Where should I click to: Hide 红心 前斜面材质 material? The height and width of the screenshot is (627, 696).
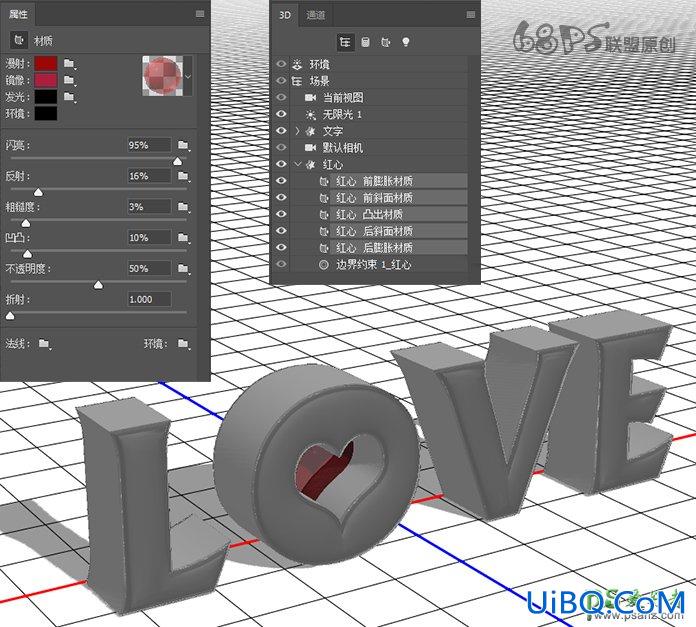pyautogui.click(x=281, y=197)
